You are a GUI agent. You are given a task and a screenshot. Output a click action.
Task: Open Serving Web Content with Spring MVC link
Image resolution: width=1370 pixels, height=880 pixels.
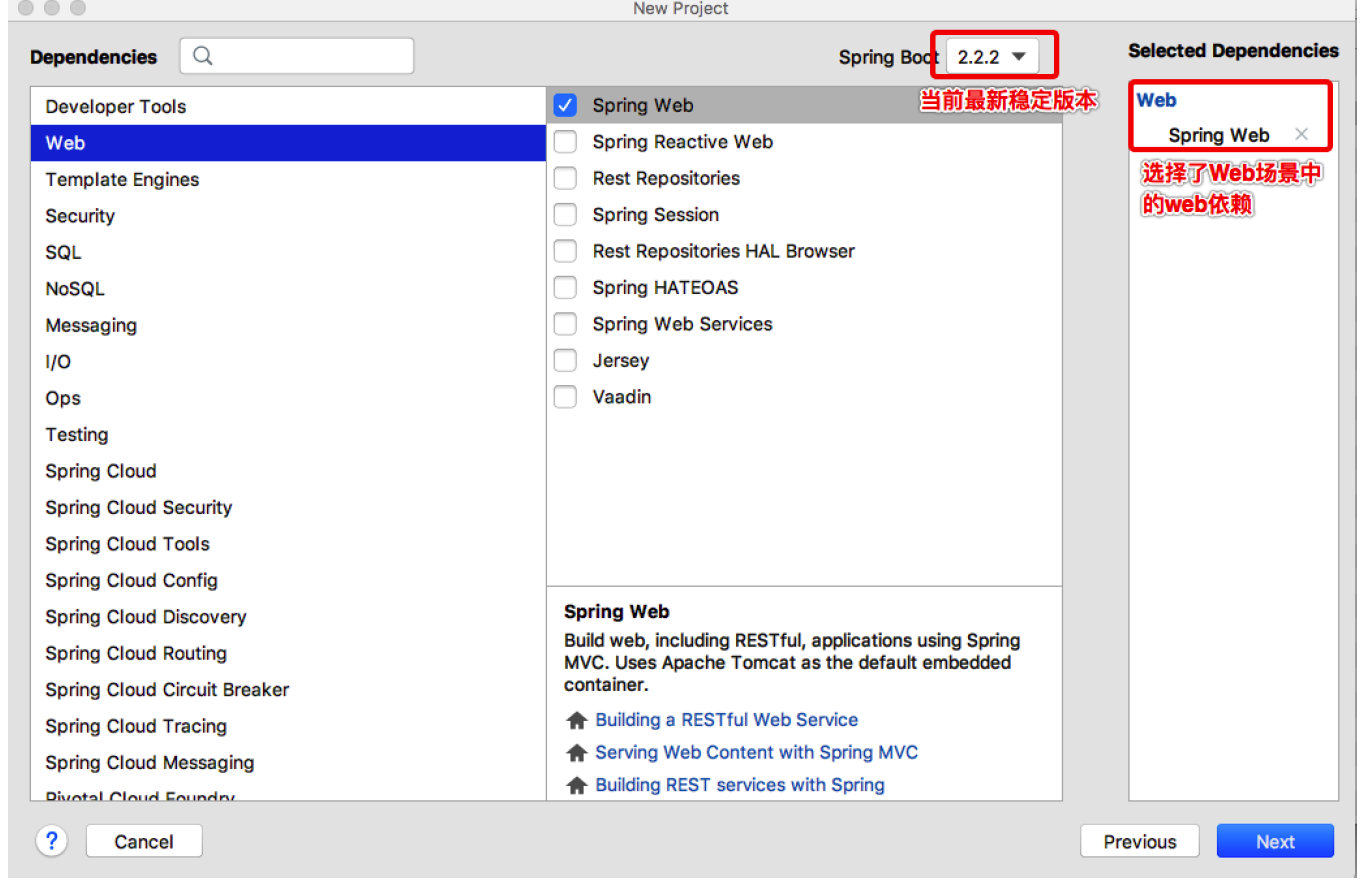[757, 753]
